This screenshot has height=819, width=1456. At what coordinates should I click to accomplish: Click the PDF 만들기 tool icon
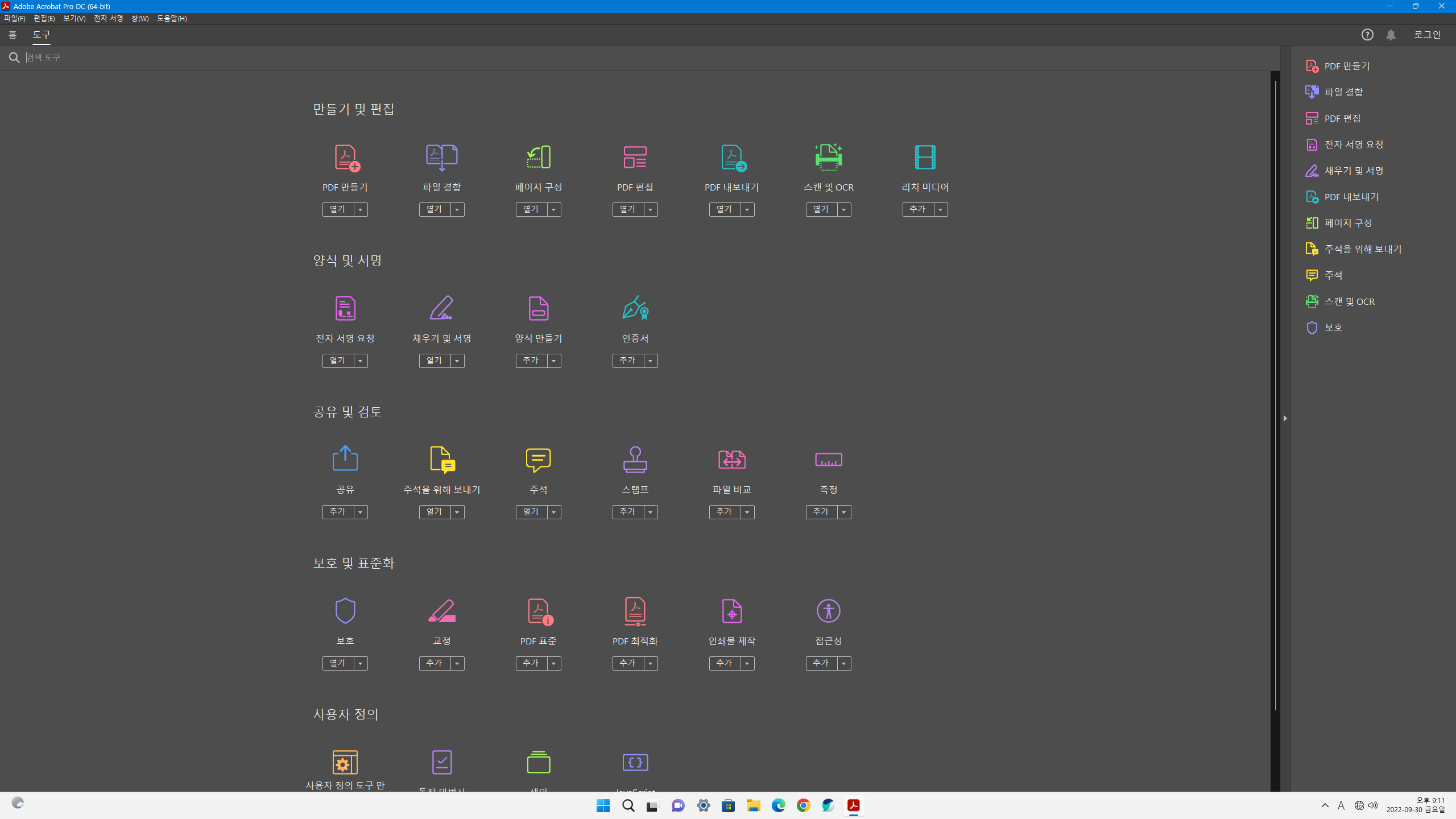(345, 158)
